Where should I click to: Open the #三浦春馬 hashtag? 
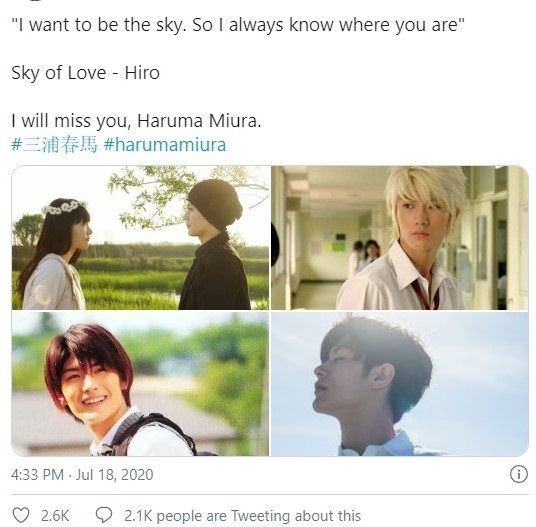[x=54, y=145]
